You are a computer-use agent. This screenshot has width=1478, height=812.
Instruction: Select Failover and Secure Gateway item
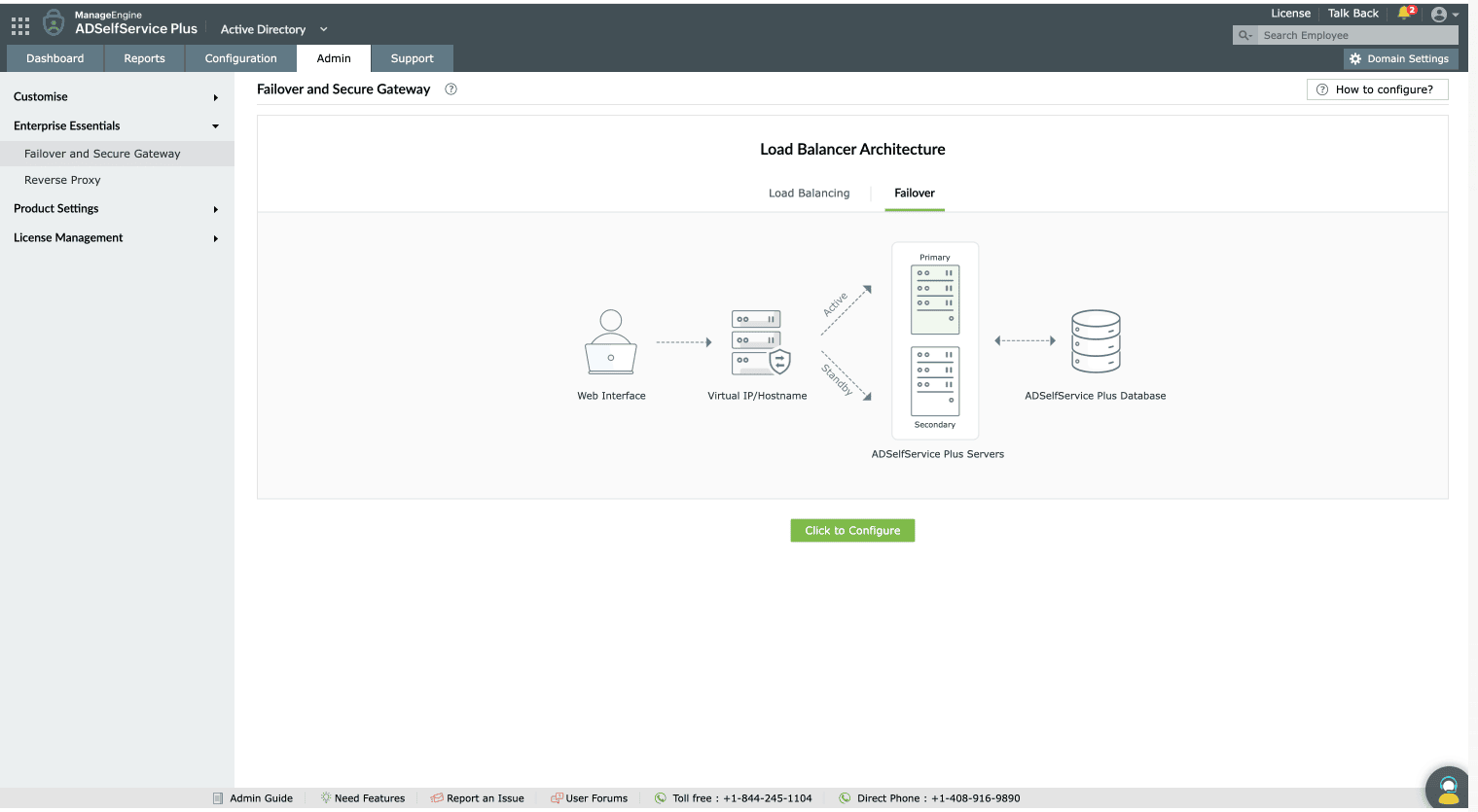(x=117, y=154)
